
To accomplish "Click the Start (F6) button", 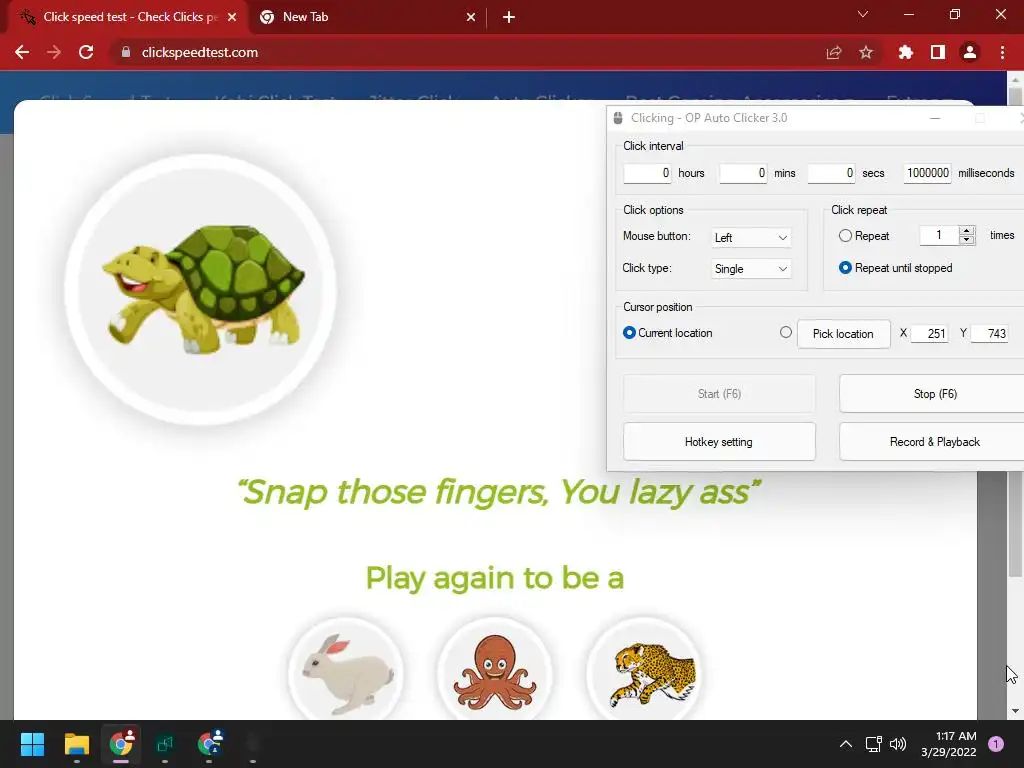I will coord(719,394).
